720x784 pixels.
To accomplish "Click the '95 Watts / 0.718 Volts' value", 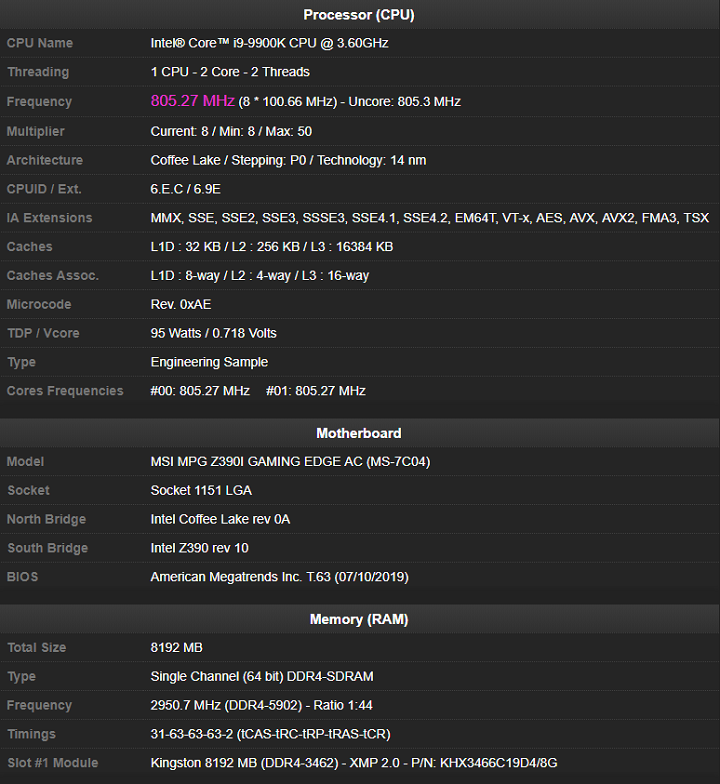I will click(214, 334).
